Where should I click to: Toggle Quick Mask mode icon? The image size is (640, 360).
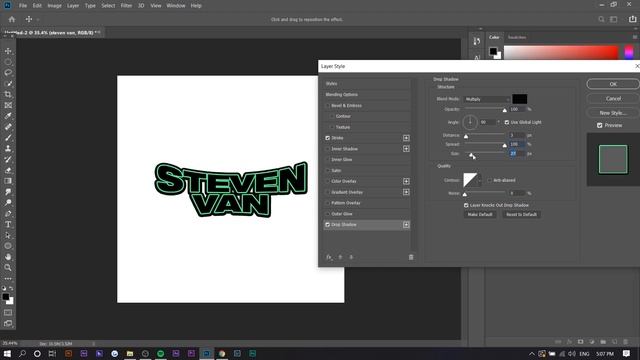click(8, 313)
